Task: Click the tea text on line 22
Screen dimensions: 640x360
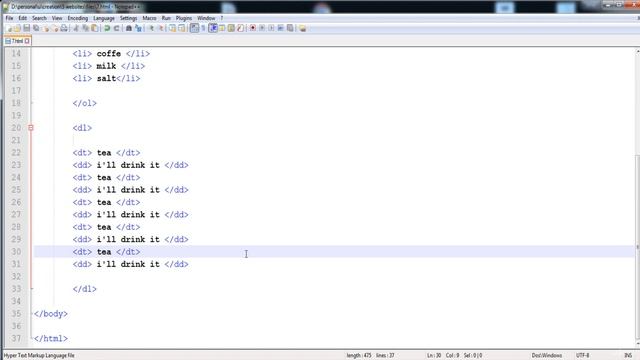Action: (x=104, y=153)
